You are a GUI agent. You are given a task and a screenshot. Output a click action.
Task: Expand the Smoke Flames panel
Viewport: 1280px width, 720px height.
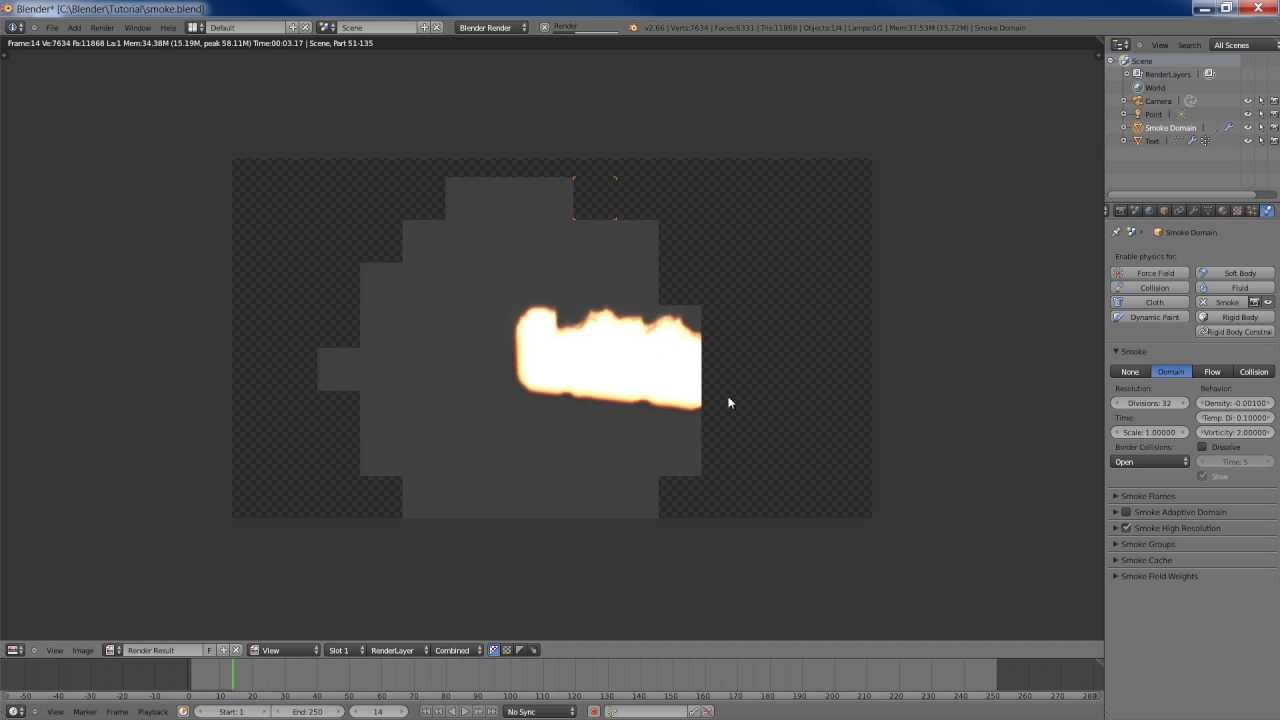coord(1148,496)
